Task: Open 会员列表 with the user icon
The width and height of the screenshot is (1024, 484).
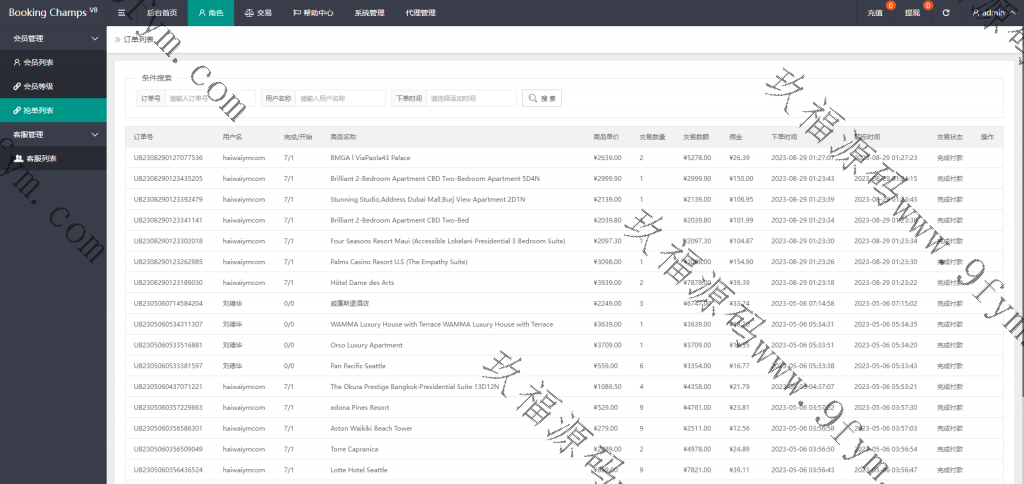Action: [38, 62]
